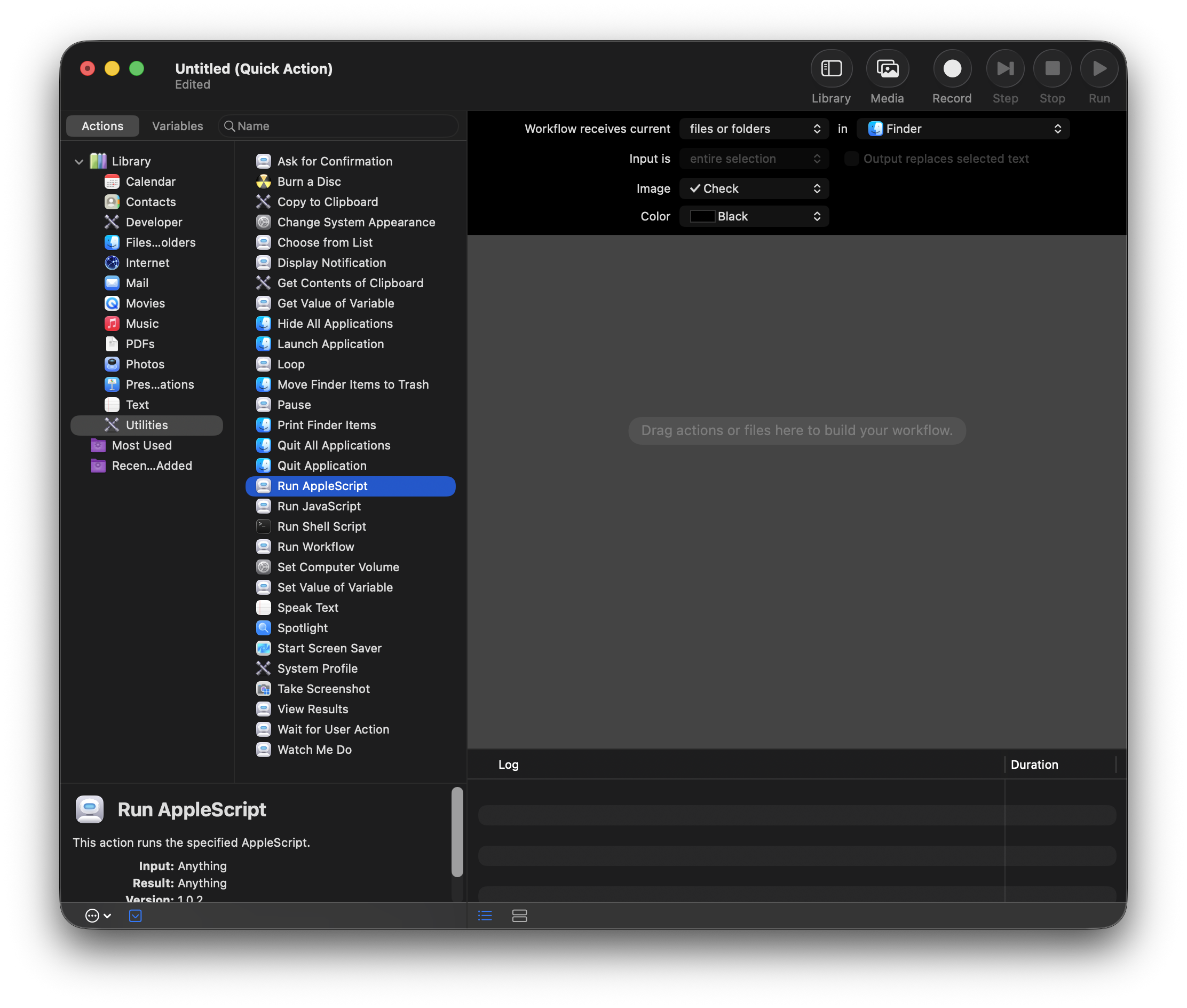
Task: Open the Color Black swatch dropdown
Action: 754,217
